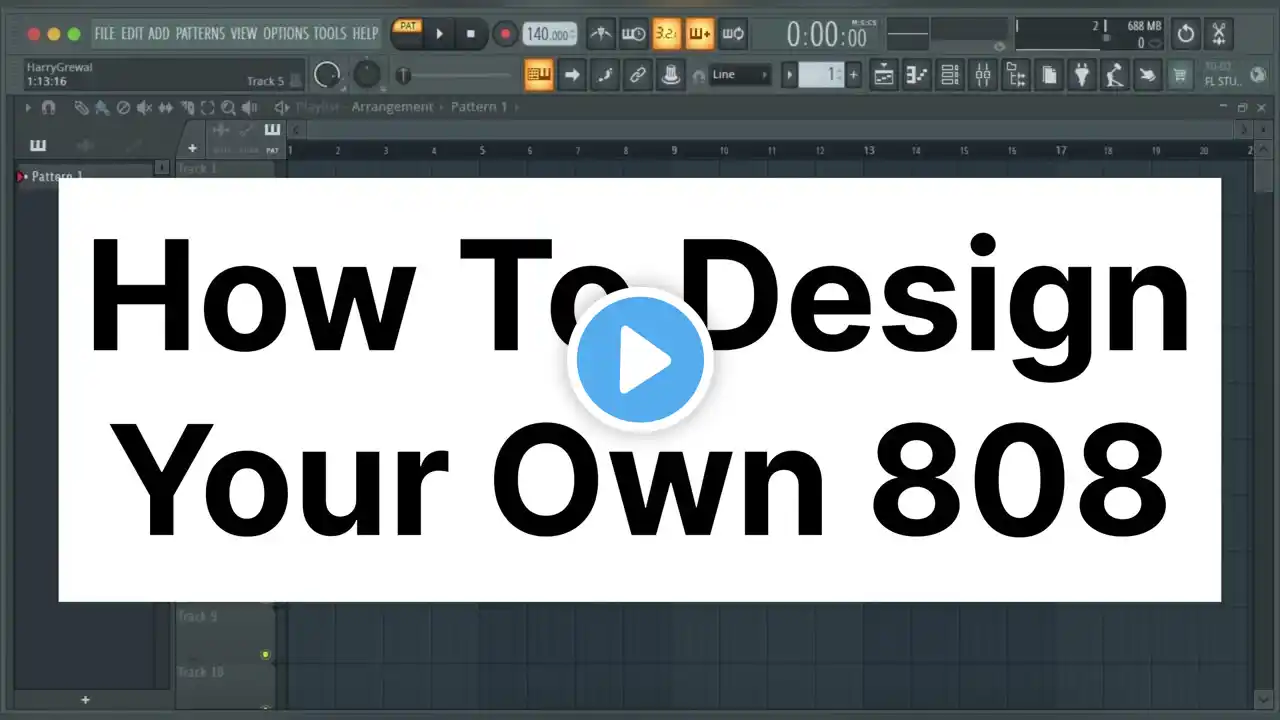This screenshot has width=1280, height=720.
Task: Open the Channel rack icon
Action: (x=950, y=75)
